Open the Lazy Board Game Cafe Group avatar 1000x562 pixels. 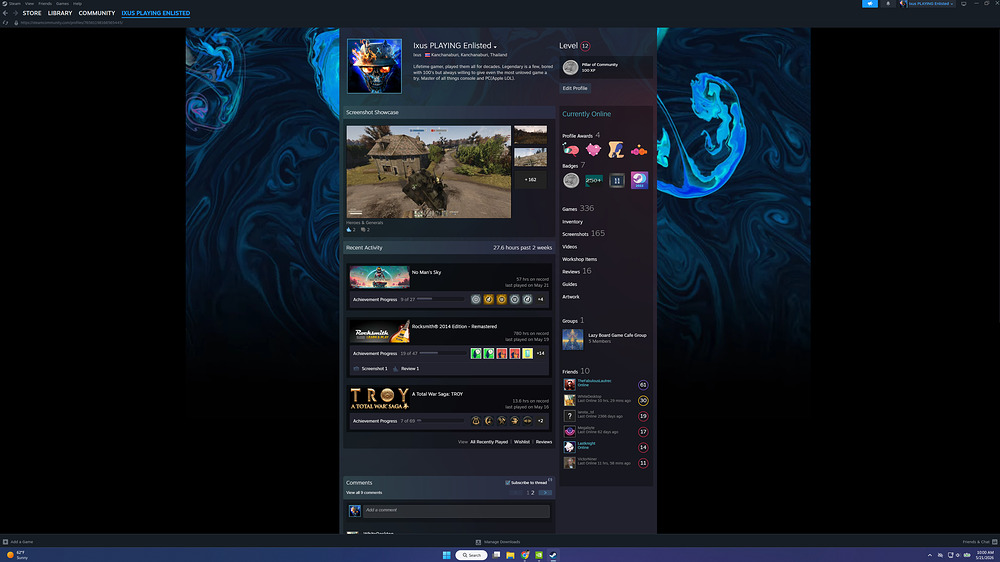coord(573,339)
